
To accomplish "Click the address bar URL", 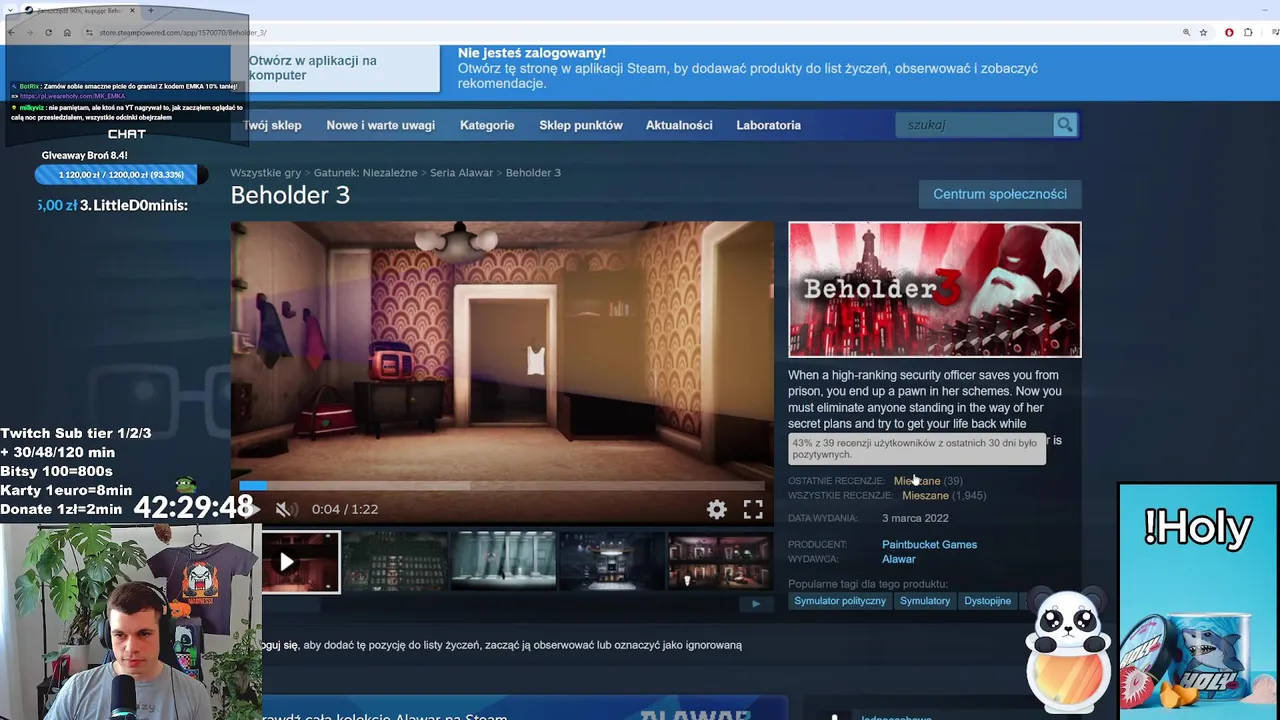I will coord(181,32).
